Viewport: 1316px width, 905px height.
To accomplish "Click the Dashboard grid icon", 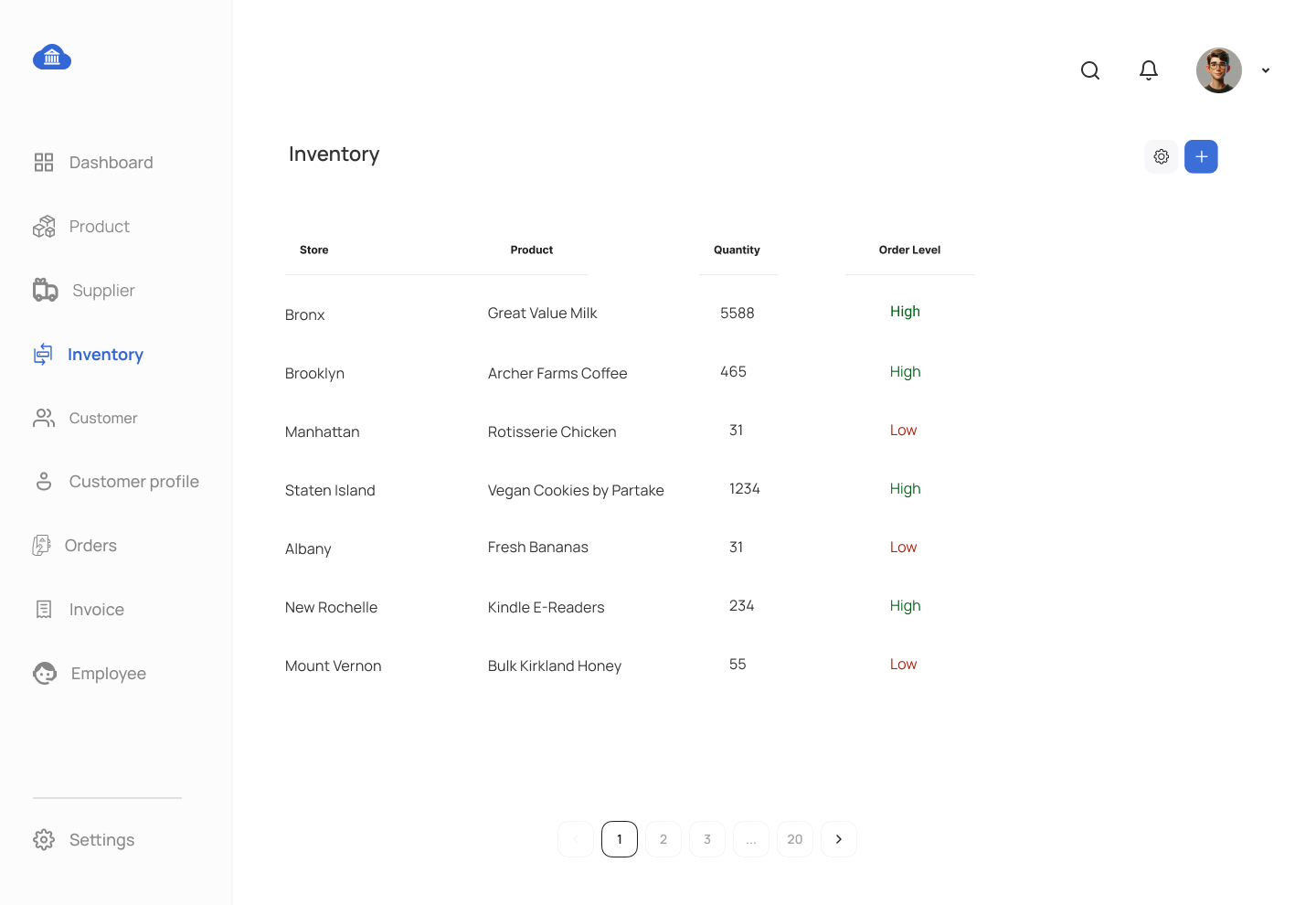I will (44, 163).
